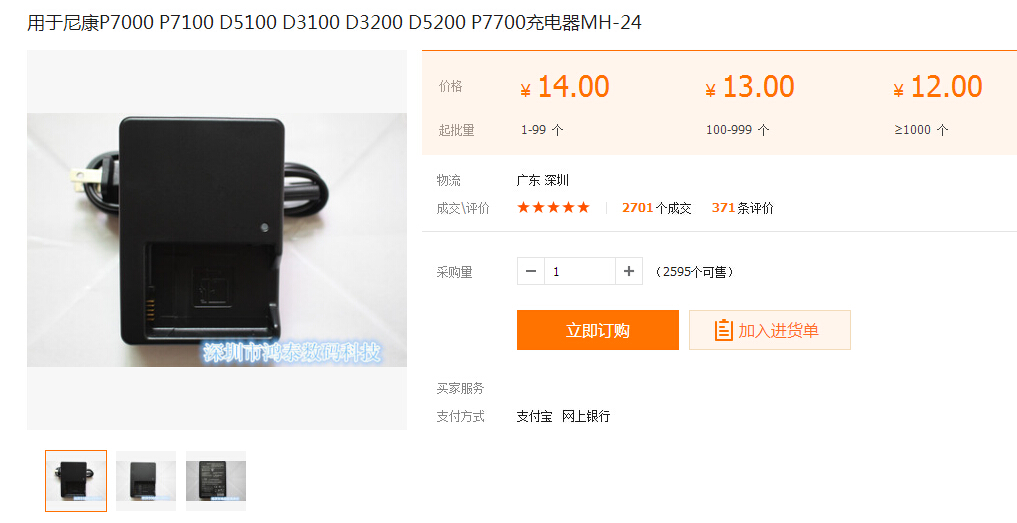Viewport: 1017px width, 523px height.
Task: Decrease purchase quantity with minus button
Action: (531, 271)
